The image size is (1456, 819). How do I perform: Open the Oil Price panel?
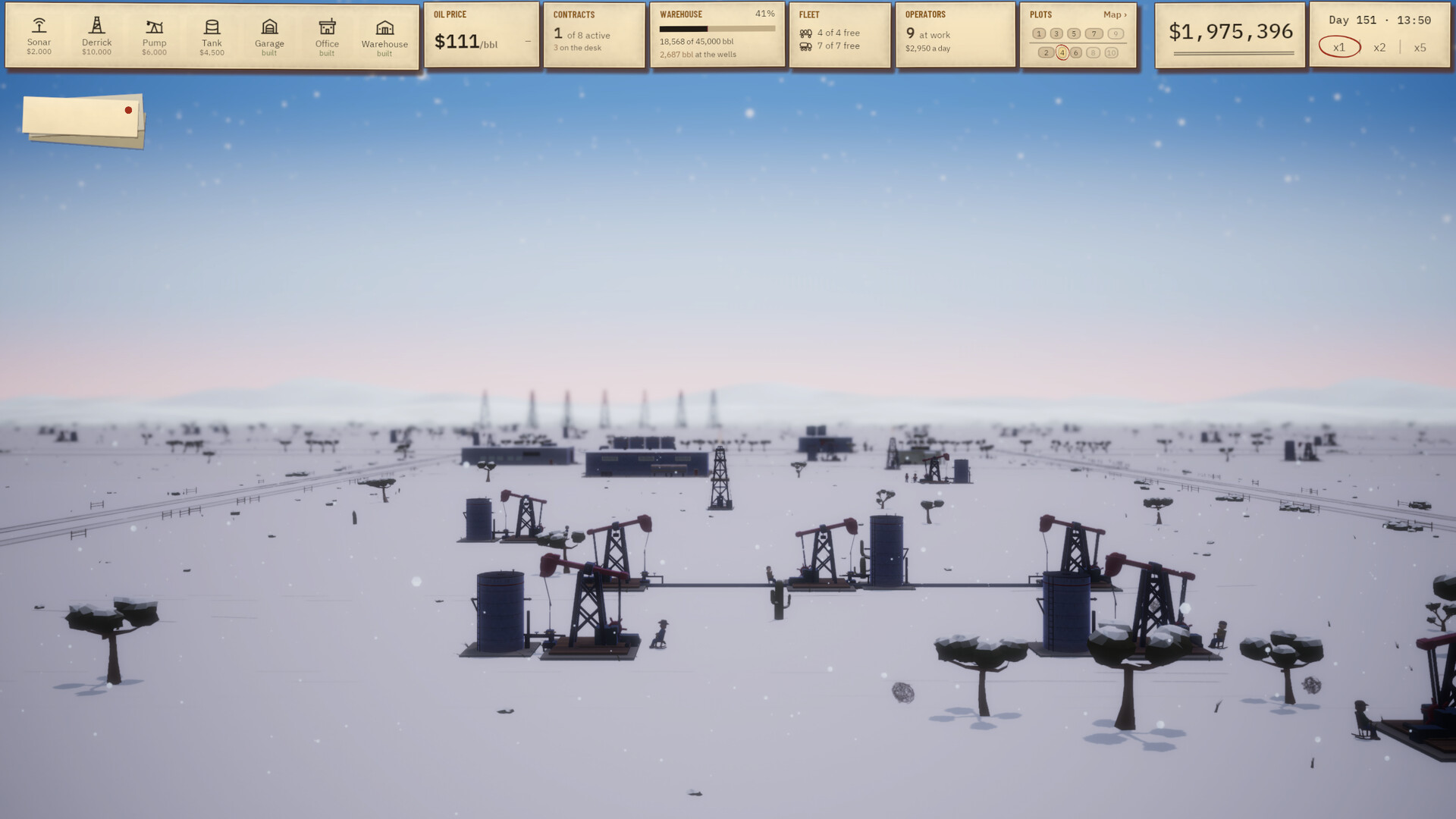click(482, 34)
